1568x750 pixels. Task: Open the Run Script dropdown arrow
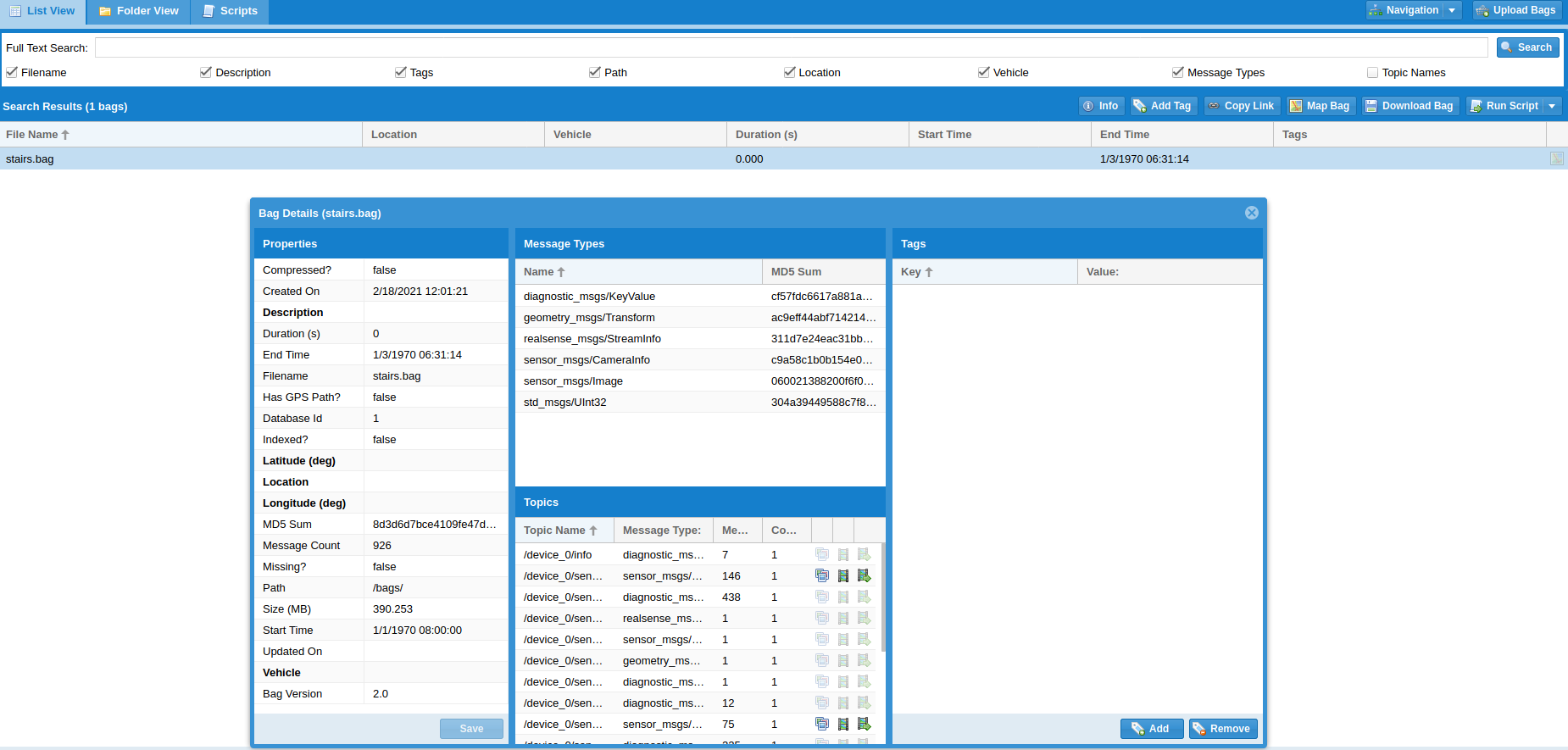tap(1552, 106)
